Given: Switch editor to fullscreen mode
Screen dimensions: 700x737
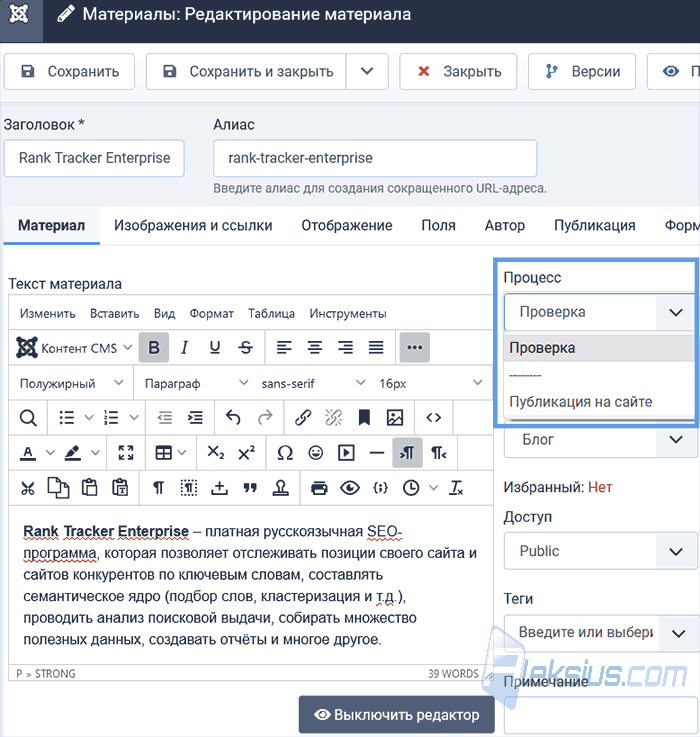Looking at the screenshot, I should click(126, 453).
